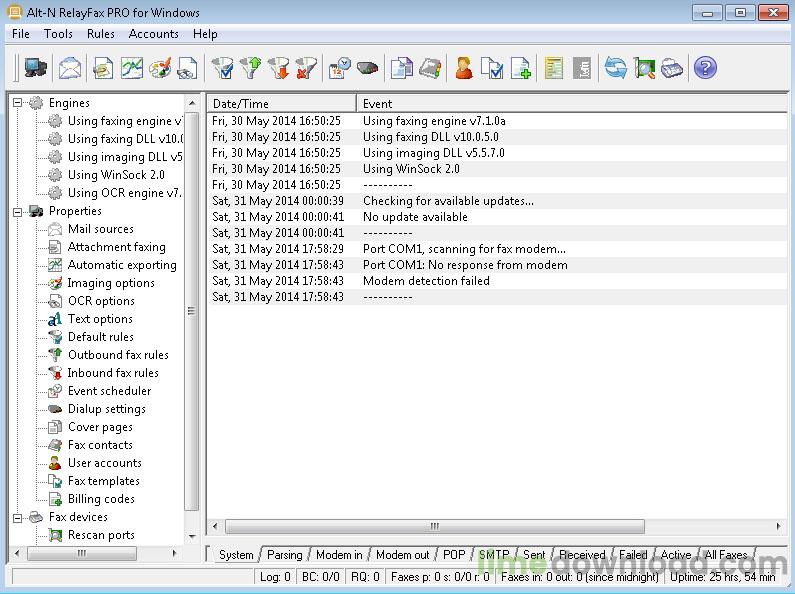Click the tree panel's horizontal scroll-right arrow
The image size is (795, 594).
click(x=175, y=553)
